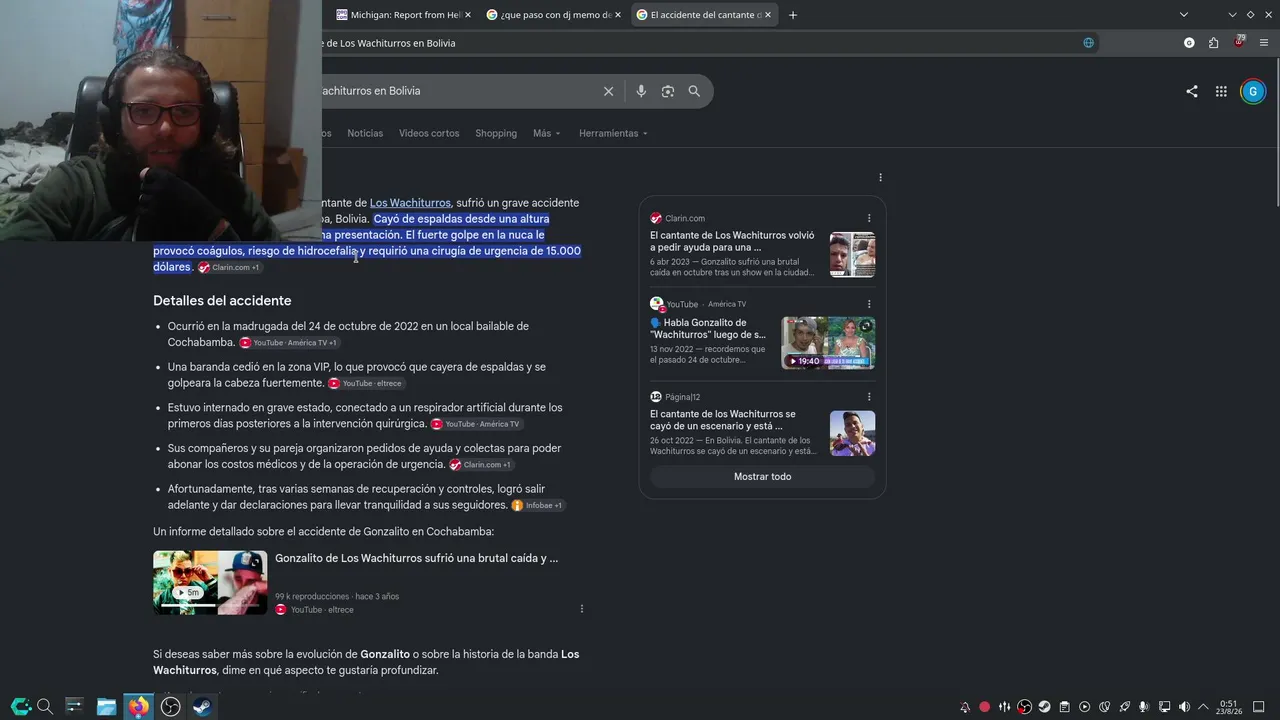Screen dimensions: 1280x720
Task: Open the browser extensions puzzle icon
Action: coord(1214,43)
